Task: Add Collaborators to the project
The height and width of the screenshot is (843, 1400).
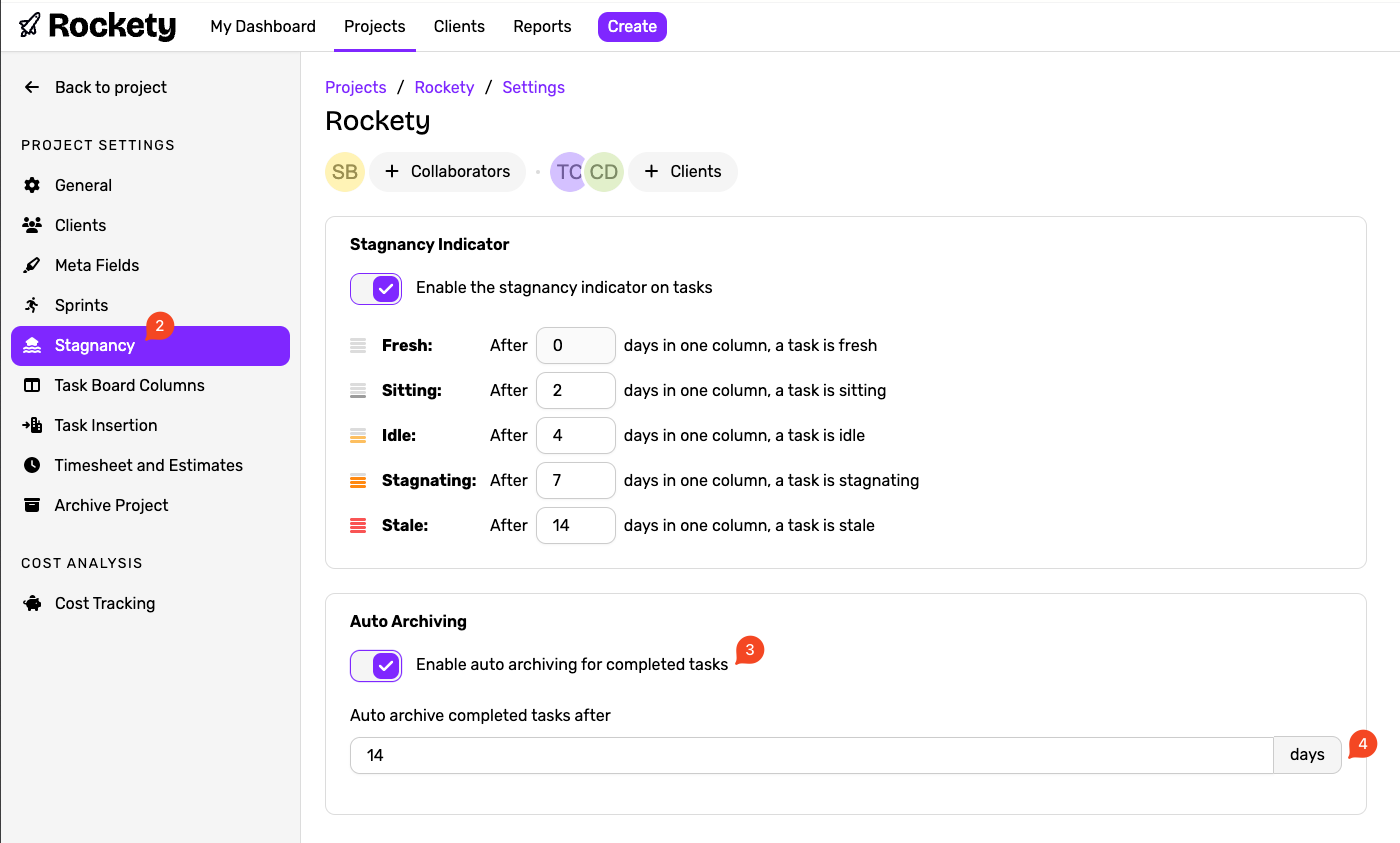Action: pos(447,172)
